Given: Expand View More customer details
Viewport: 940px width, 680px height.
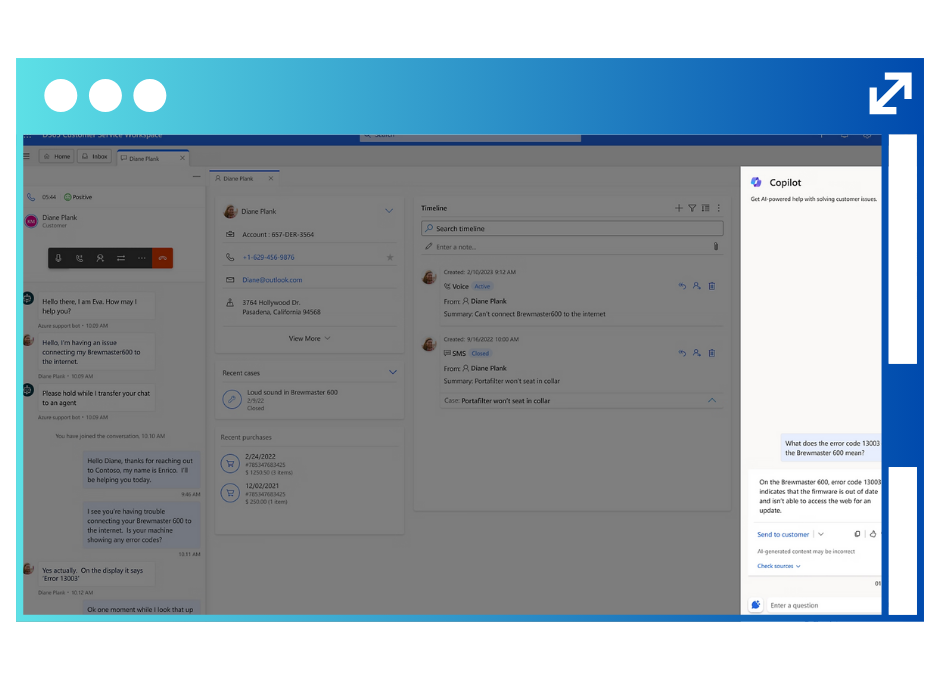Looking at the screenshot, I should 309,338.
